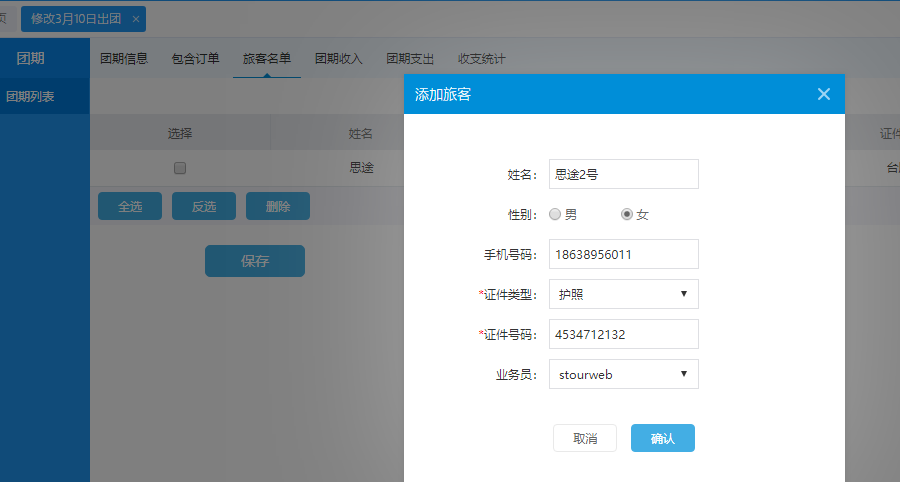
Task: Click the 全选 button
Action: click(x=130, y=206)
